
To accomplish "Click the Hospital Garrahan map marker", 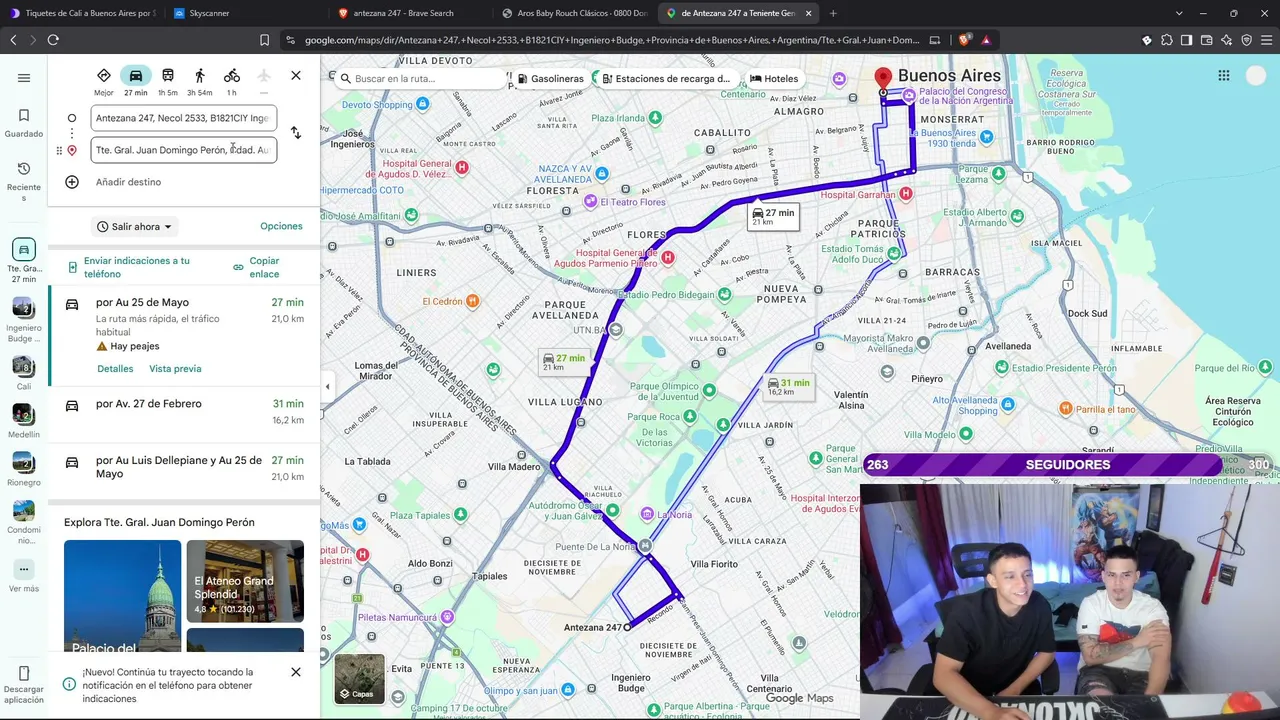I will tap(906, 193).
